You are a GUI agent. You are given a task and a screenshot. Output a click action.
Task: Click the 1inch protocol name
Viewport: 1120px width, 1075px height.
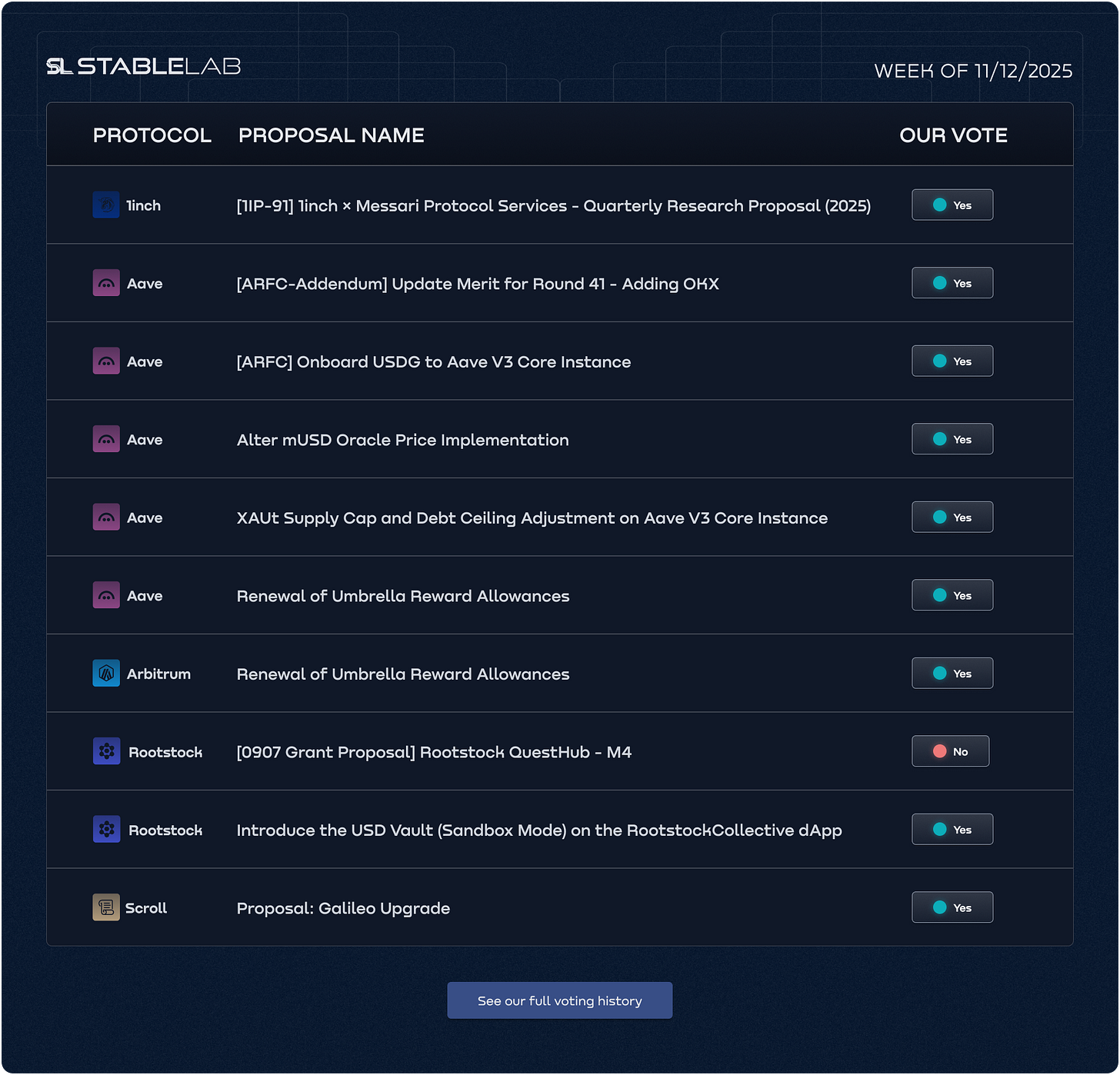pos(144,205)
